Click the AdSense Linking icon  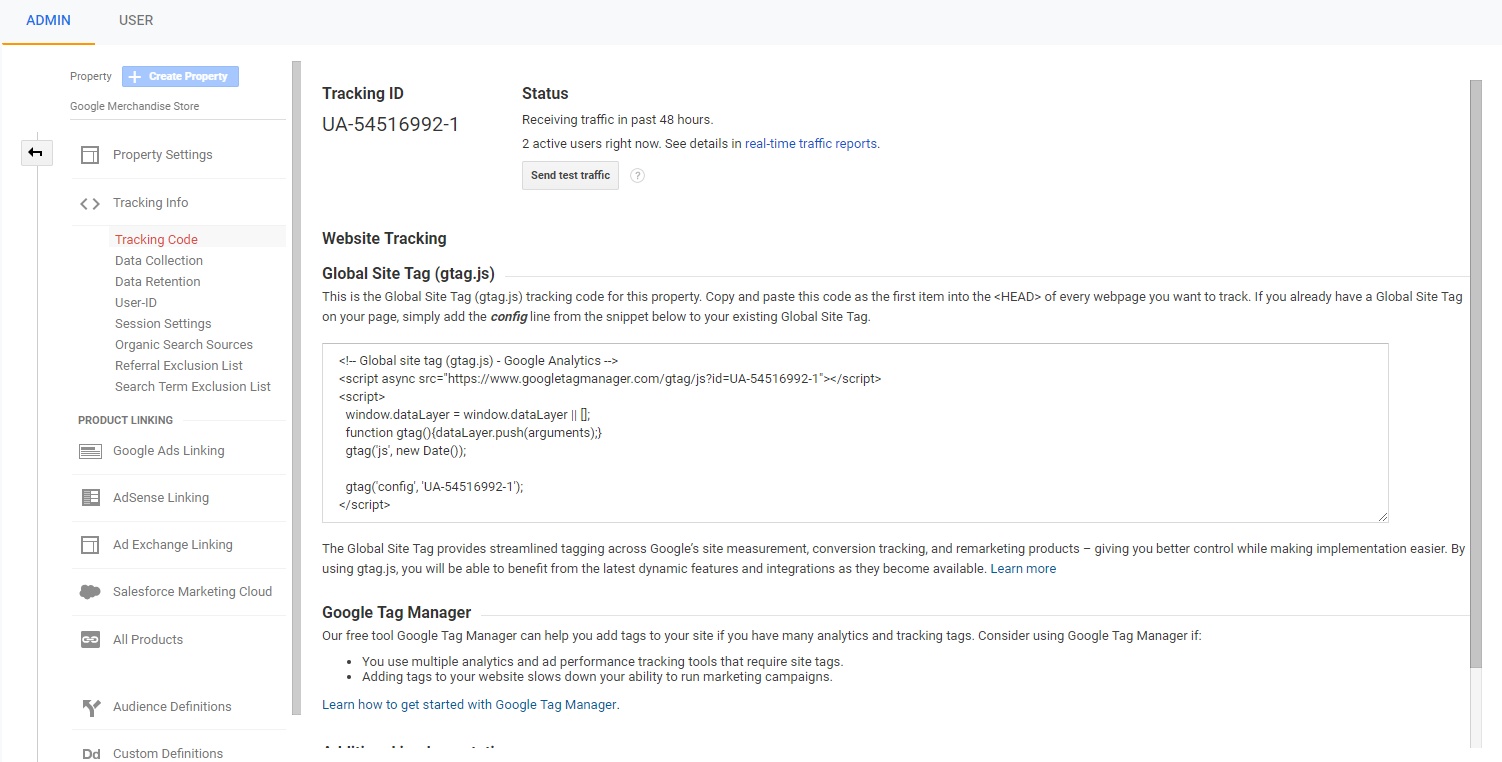pos(90,498)
